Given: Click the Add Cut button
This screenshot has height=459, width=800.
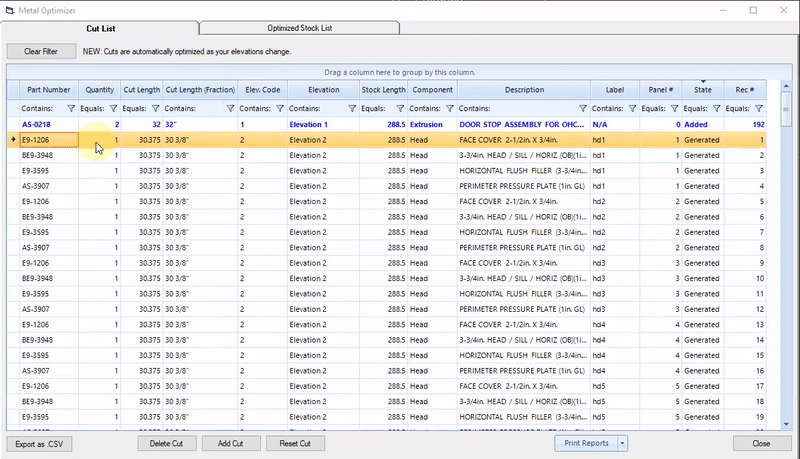Looking at the screenshot, I should (231, 443).
